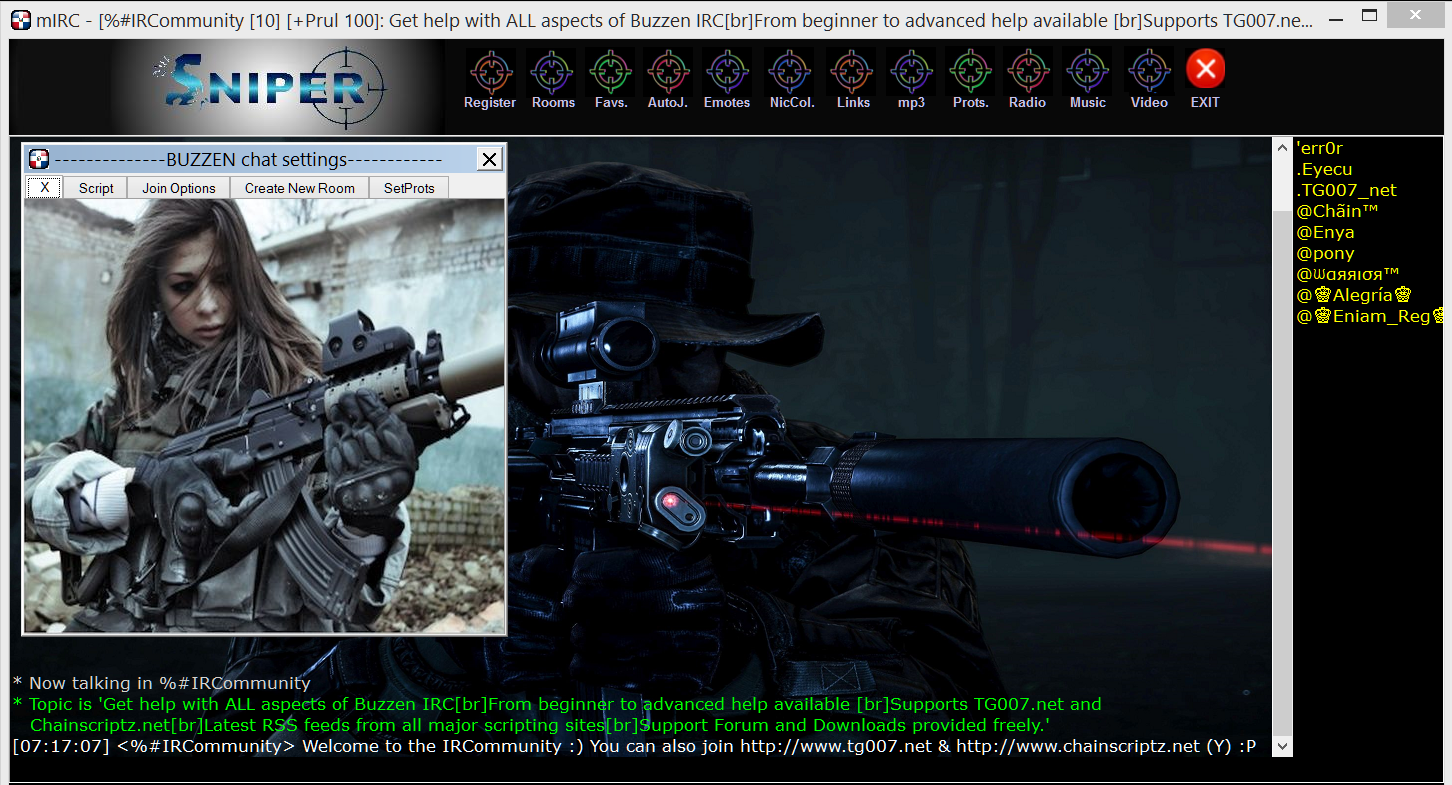Click the mp3 crosshair icon
This screenshot has width=1452, height=785.
(911, 73)
